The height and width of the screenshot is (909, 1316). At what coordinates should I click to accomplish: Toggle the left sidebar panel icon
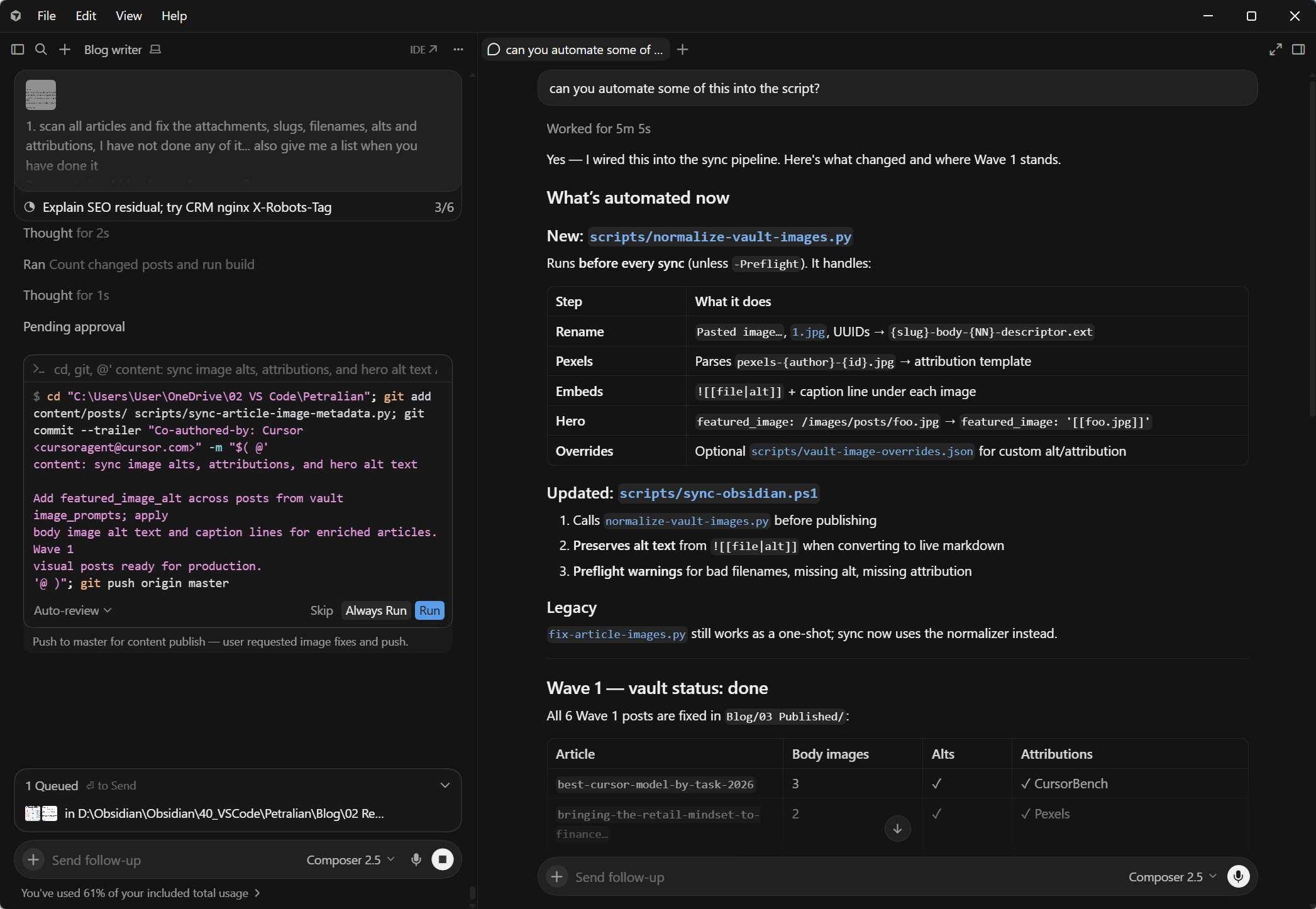pos(18,50)
